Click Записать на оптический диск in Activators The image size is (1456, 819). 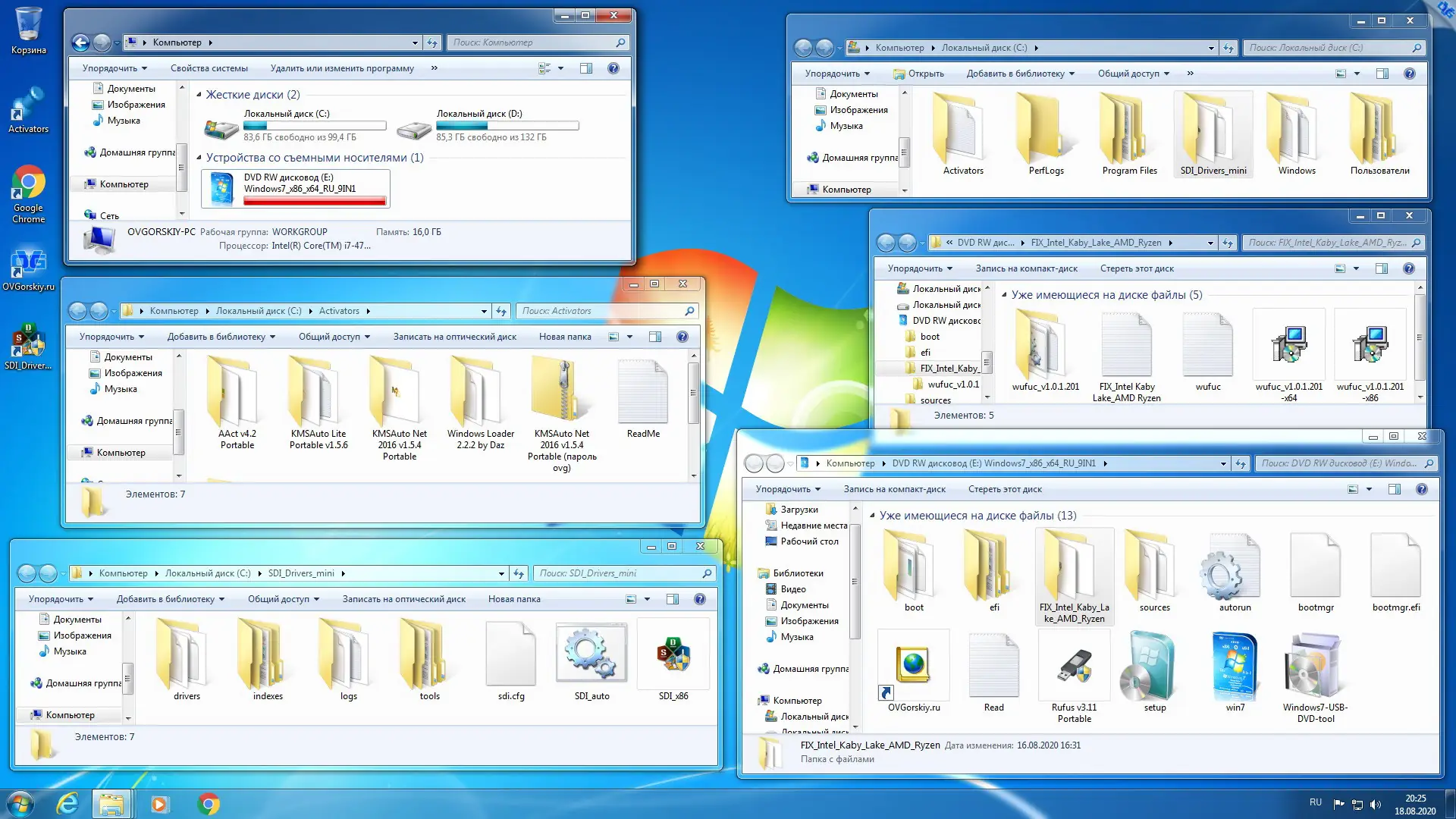click(x=454, y=337)
